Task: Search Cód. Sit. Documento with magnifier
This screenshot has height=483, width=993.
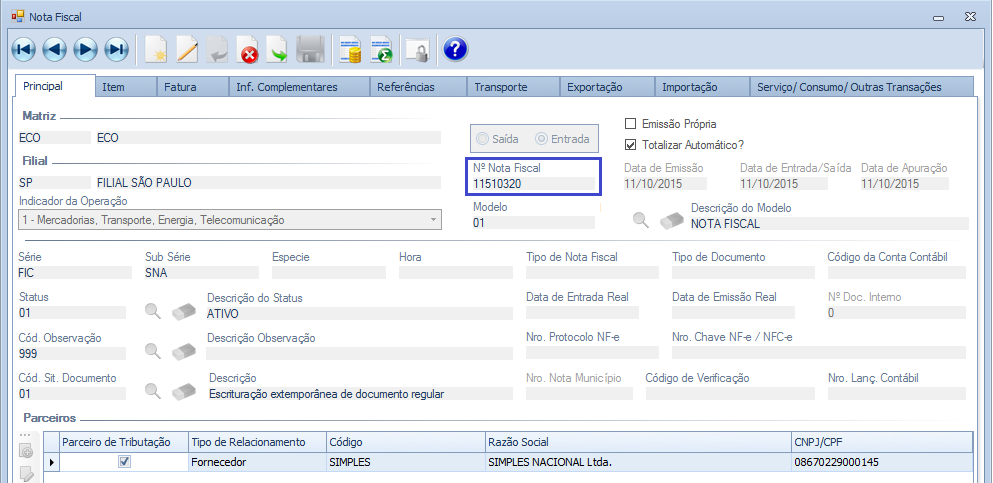Action: 153,391
